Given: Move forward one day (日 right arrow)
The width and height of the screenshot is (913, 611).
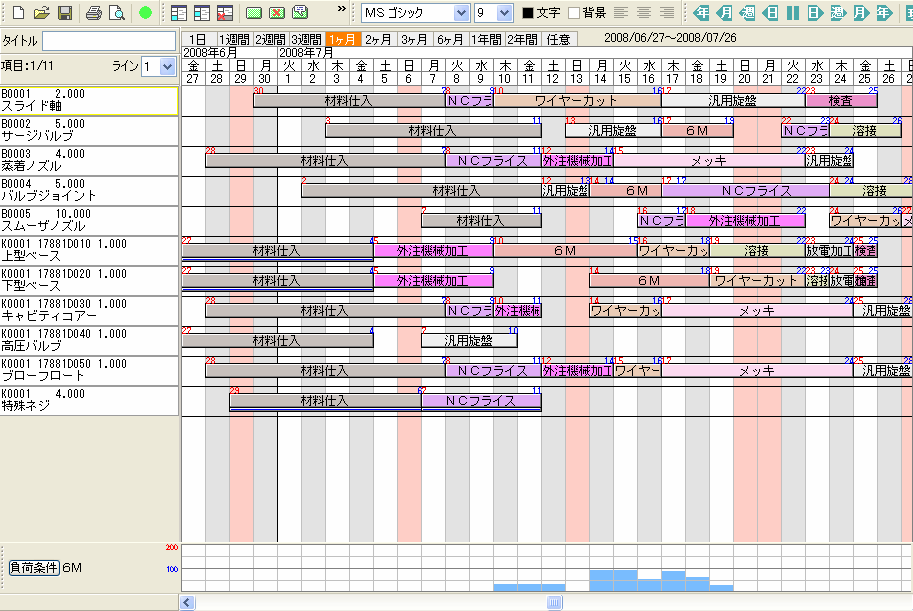Looking at the screenshot, I should pos(815,12).
